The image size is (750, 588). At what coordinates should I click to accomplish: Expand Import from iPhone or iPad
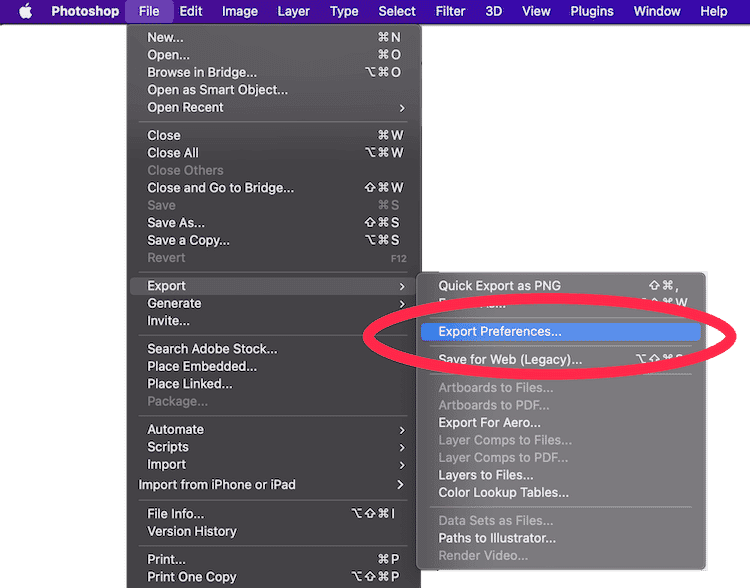(217, 485)
